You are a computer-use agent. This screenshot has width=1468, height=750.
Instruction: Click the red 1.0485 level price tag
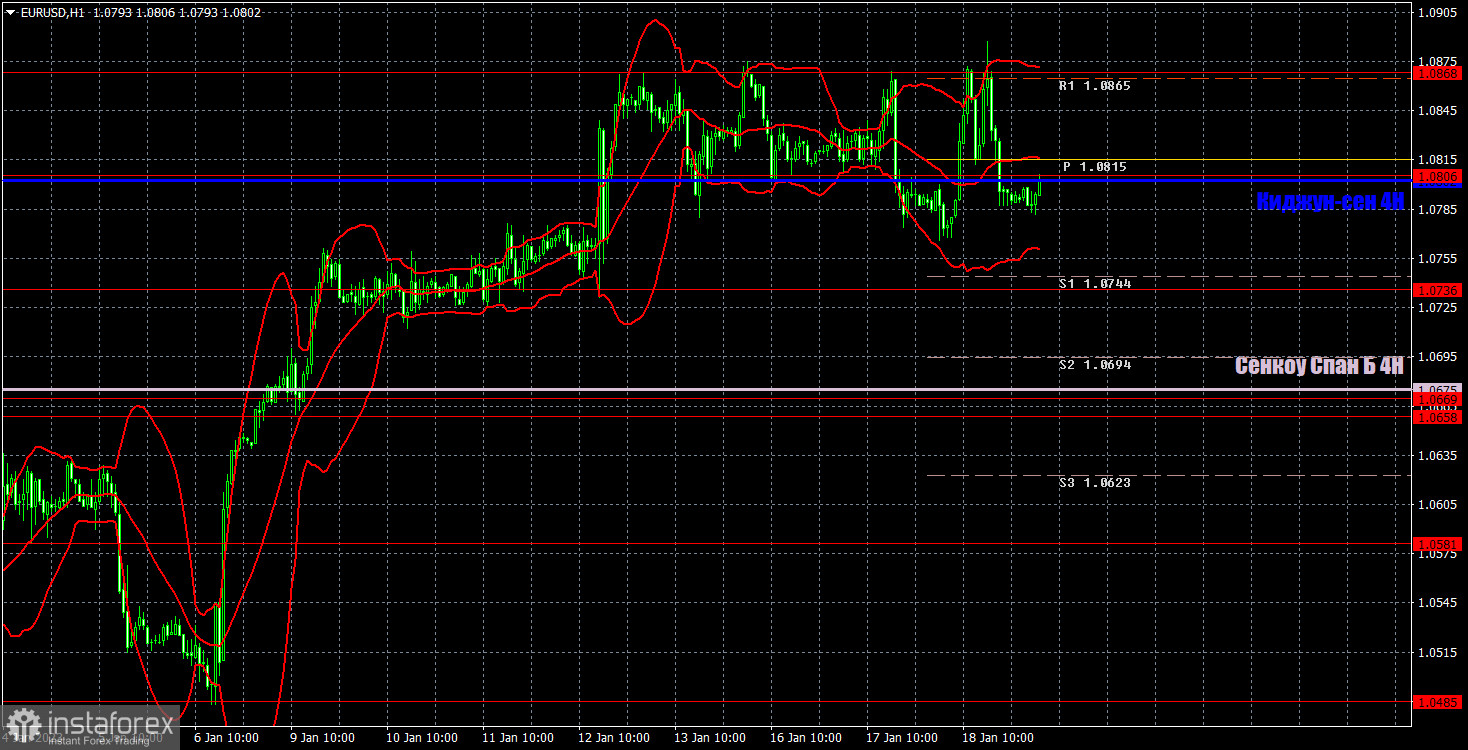[x=1438, y=702]
